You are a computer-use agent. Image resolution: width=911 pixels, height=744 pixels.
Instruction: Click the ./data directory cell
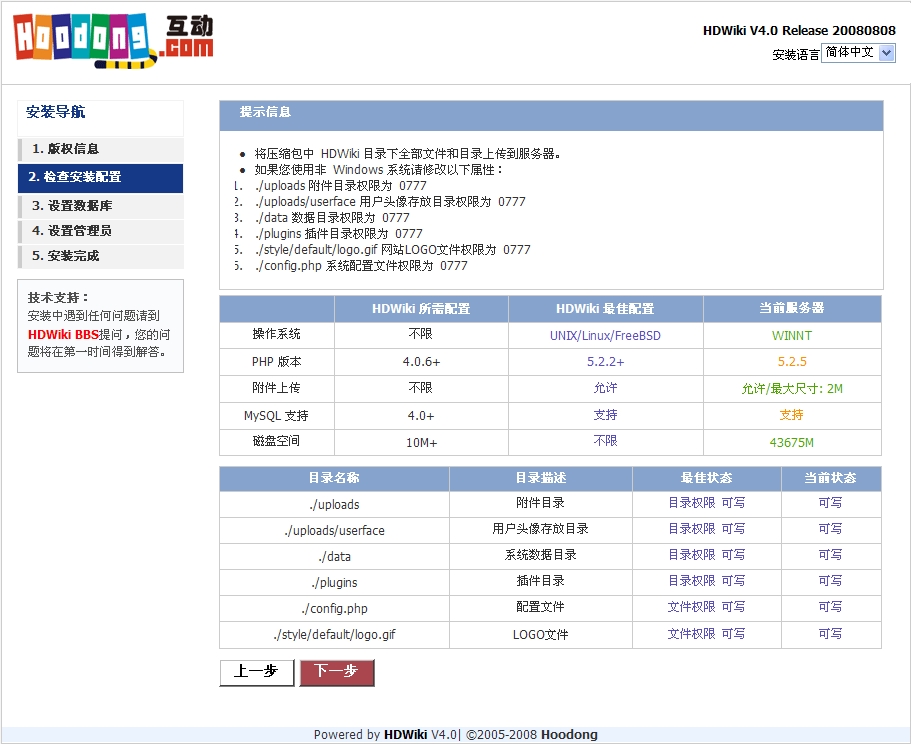click(x=334, y=557)
